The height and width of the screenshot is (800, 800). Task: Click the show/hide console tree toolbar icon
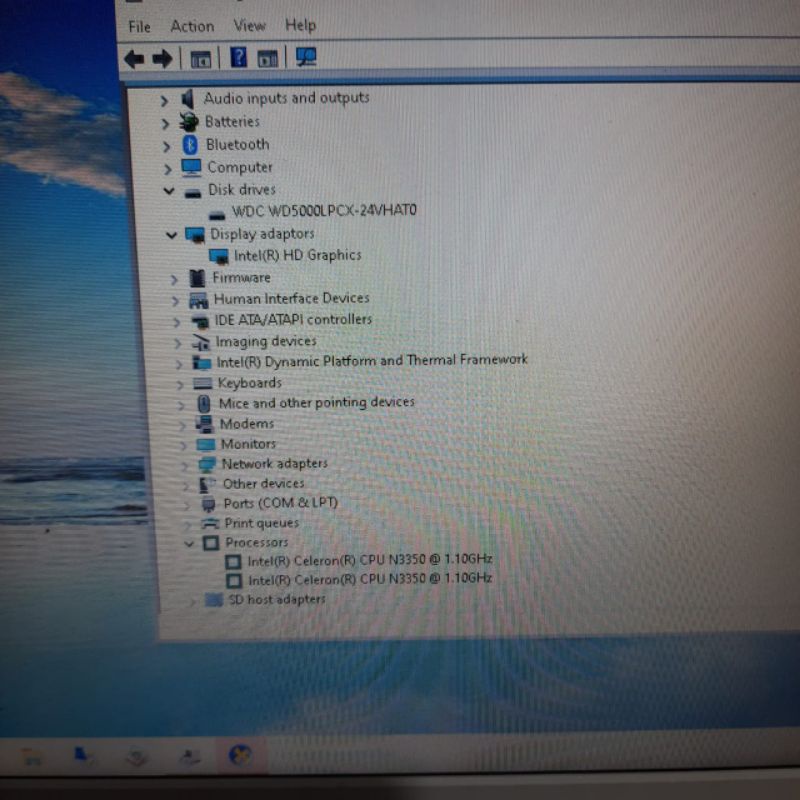pyautogui.click(x=201, y=59)
